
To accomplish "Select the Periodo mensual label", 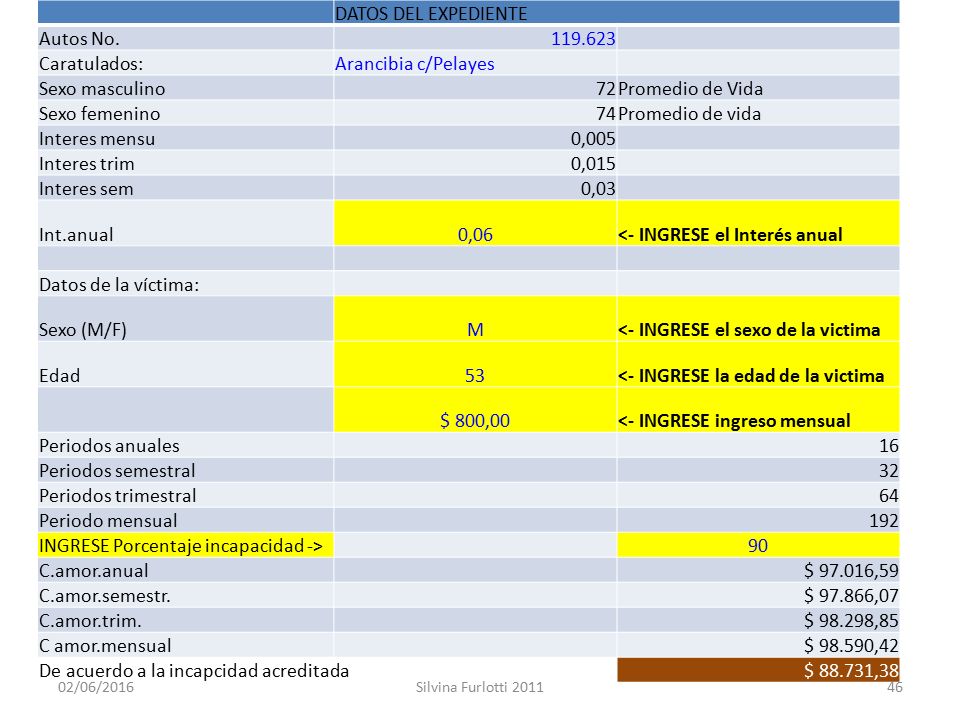I will [x=108, y=521].
